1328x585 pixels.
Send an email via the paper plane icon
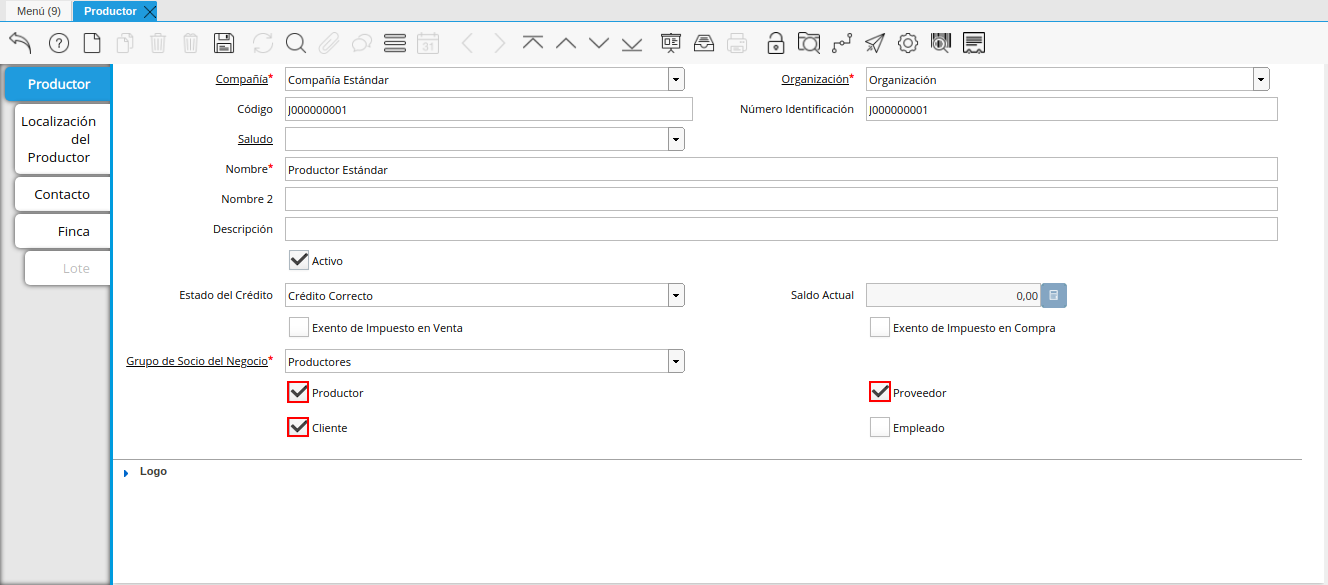click(874, 42)
